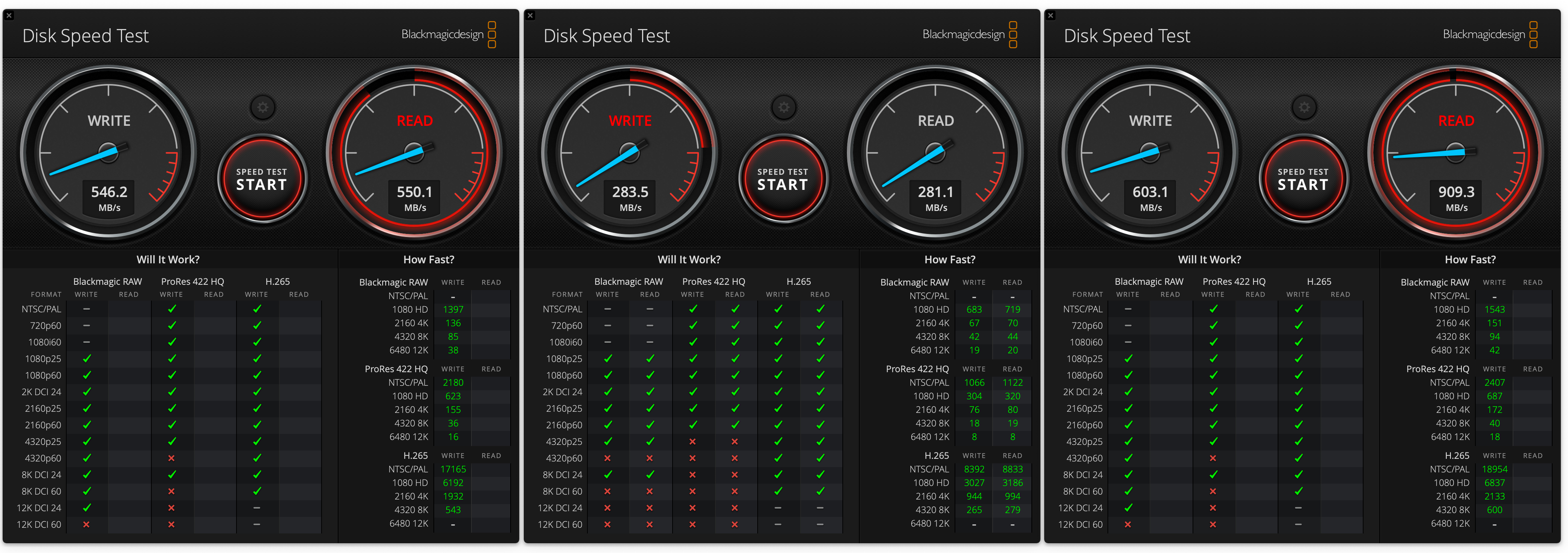Image resolution: width=1568 pixels, height=553 pixels.
Task: Open settings gear beside the 603.1 MB/s gauge
Action: [1304, 108]
